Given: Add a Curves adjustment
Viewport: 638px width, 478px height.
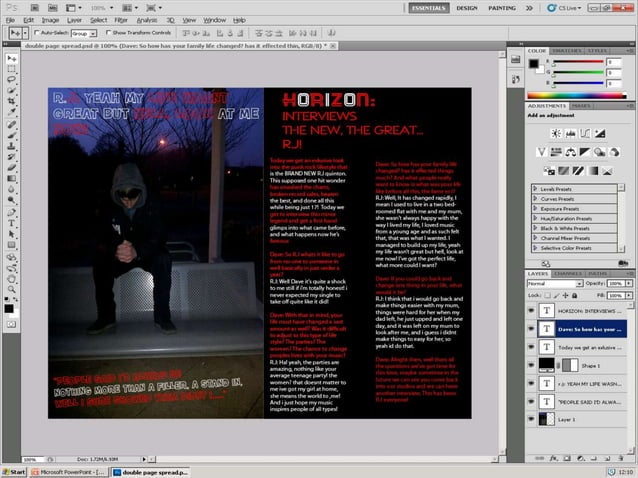Looking at the screenshot, I should click(585, 133).
